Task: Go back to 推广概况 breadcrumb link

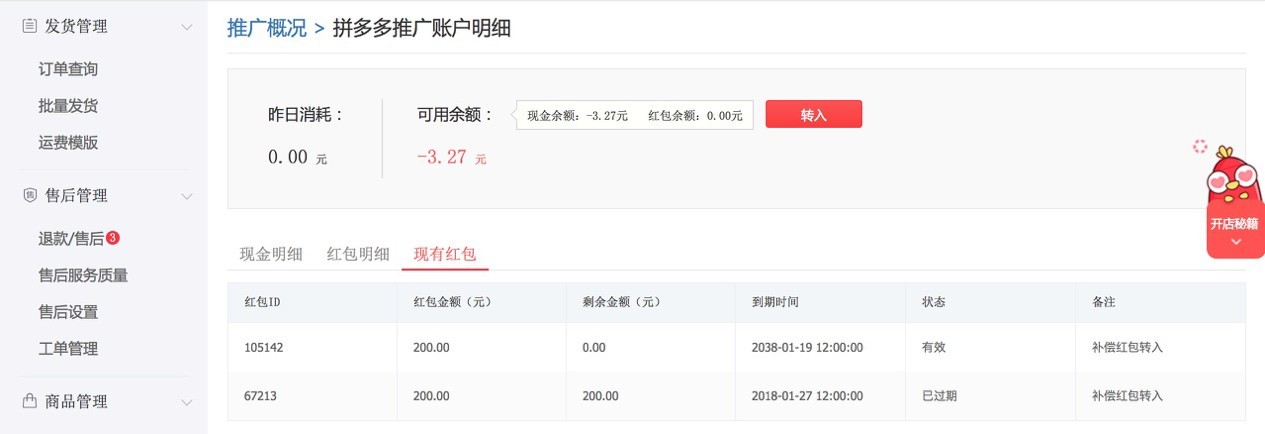Action: pos(267,27)
